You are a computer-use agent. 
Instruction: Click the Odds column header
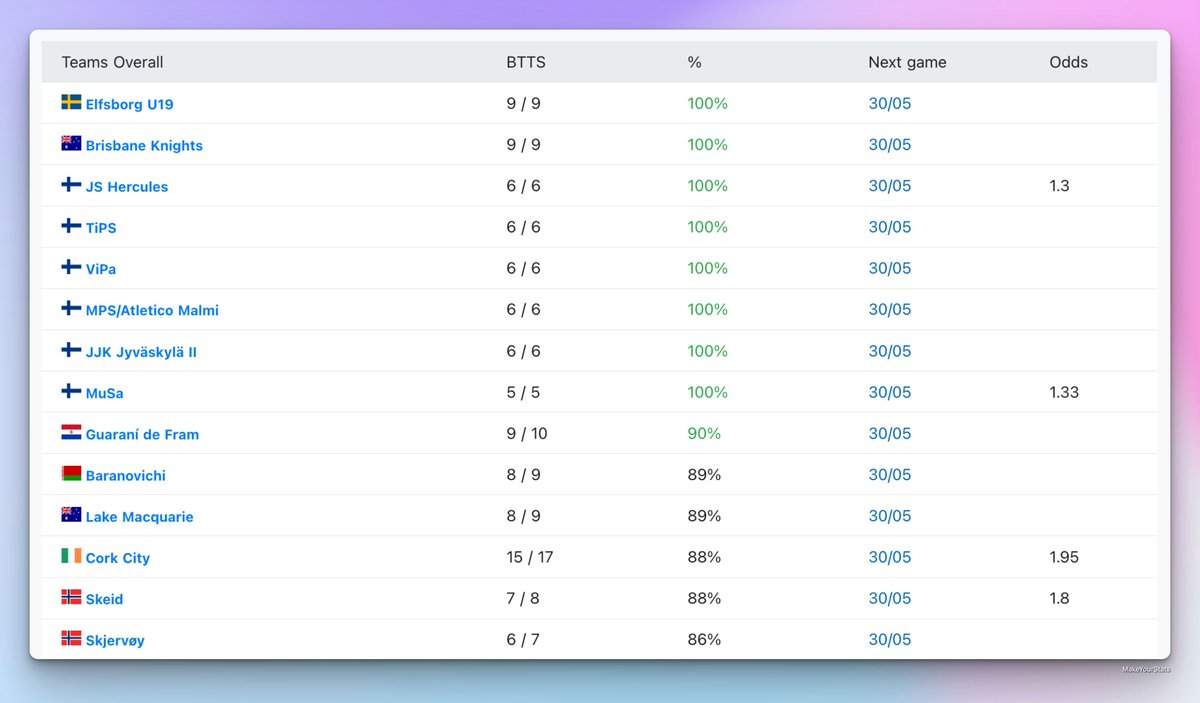coord(1068,62)
